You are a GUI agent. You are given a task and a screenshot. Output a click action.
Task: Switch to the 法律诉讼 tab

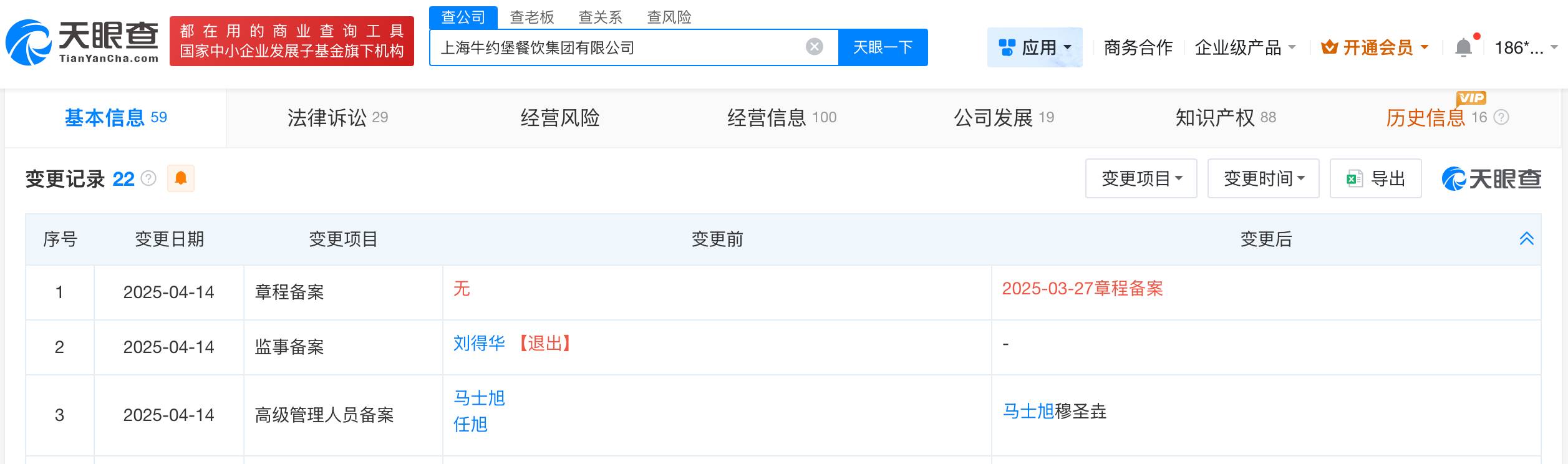pyautogui.click(x=337, y=118)
